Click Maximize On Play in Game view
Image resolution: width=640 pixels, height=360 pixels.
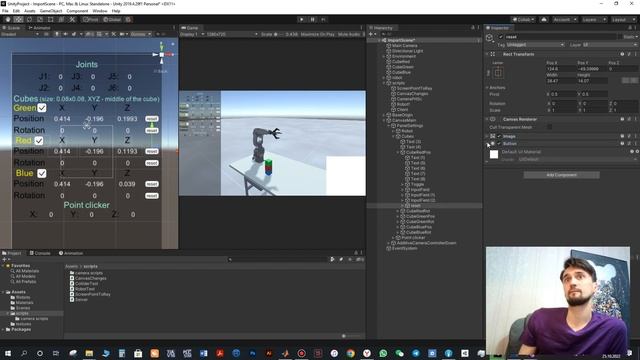(317, 34)
